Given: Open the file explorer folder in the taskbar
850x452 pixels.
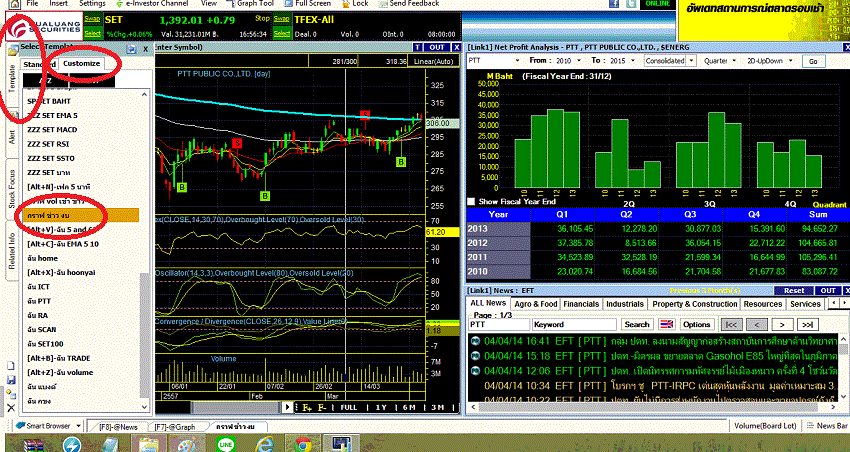Looking at the screenshot, I should (148, 444).
